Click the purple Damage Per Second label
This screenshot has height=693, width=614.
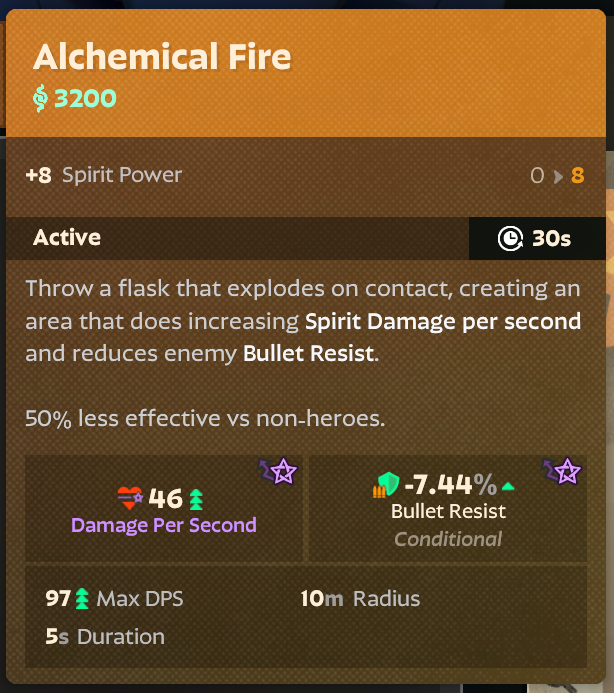164,525
